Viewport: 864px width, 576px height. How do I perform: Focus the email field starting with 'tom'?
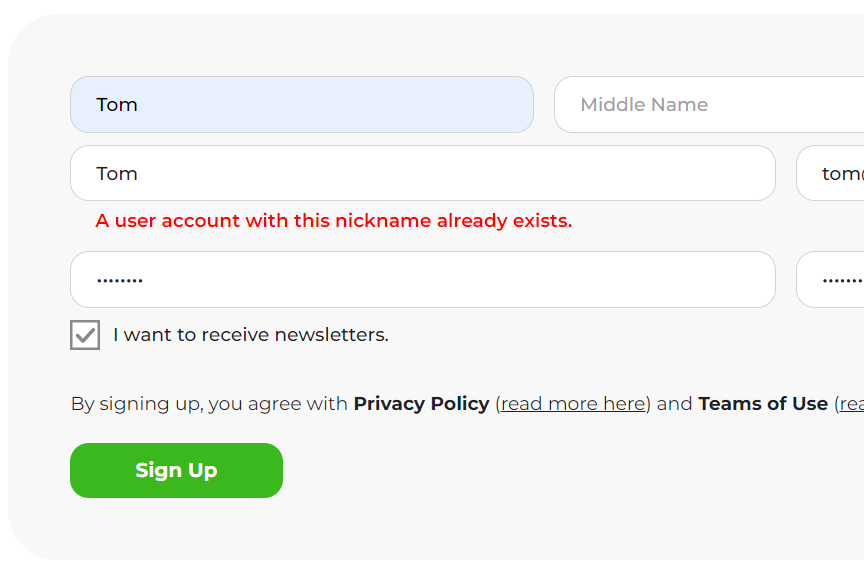830,173
